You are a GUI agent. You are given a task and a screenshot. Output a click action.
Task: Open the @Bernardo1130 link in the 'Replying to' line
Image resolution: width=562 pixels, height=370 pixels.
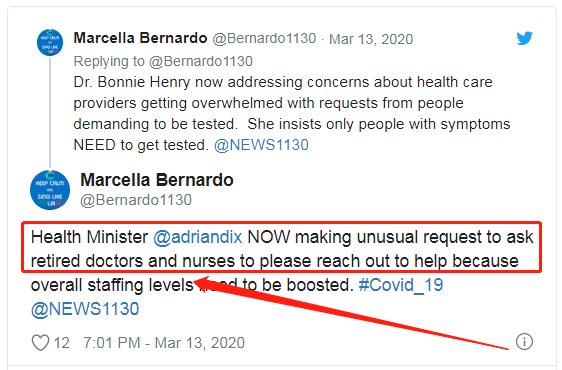[x=201, y=61]
